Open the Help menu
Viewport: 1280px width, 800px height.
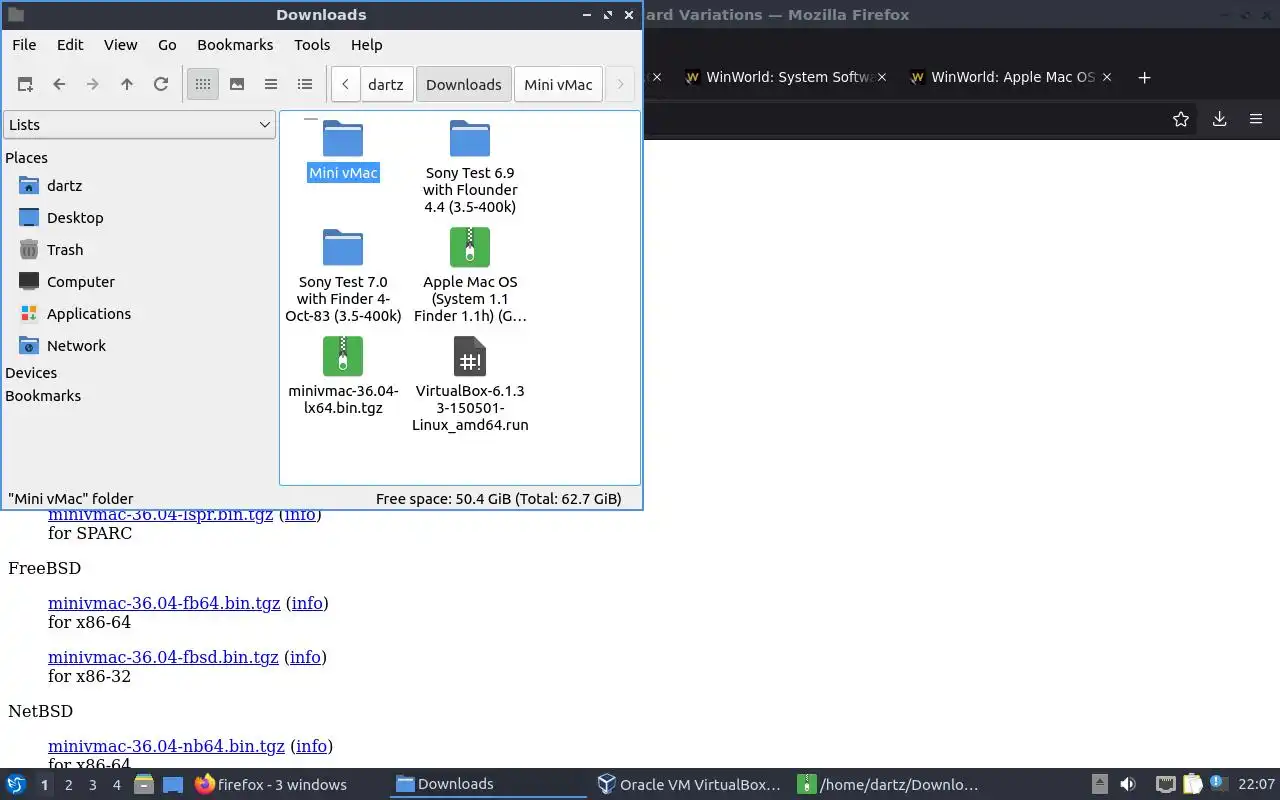click(x=367, y=45)
